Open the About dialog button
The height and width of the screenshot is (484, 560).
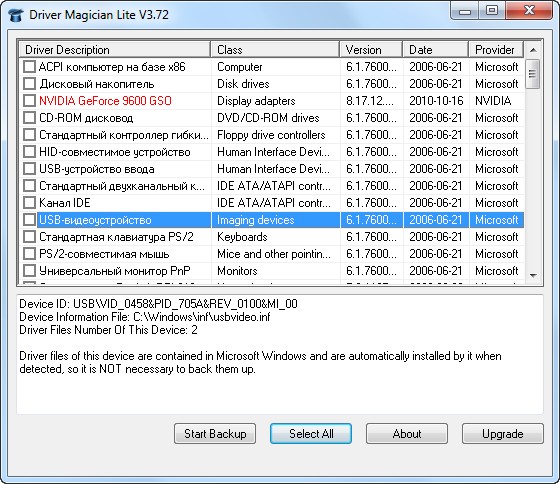(407, 434)
